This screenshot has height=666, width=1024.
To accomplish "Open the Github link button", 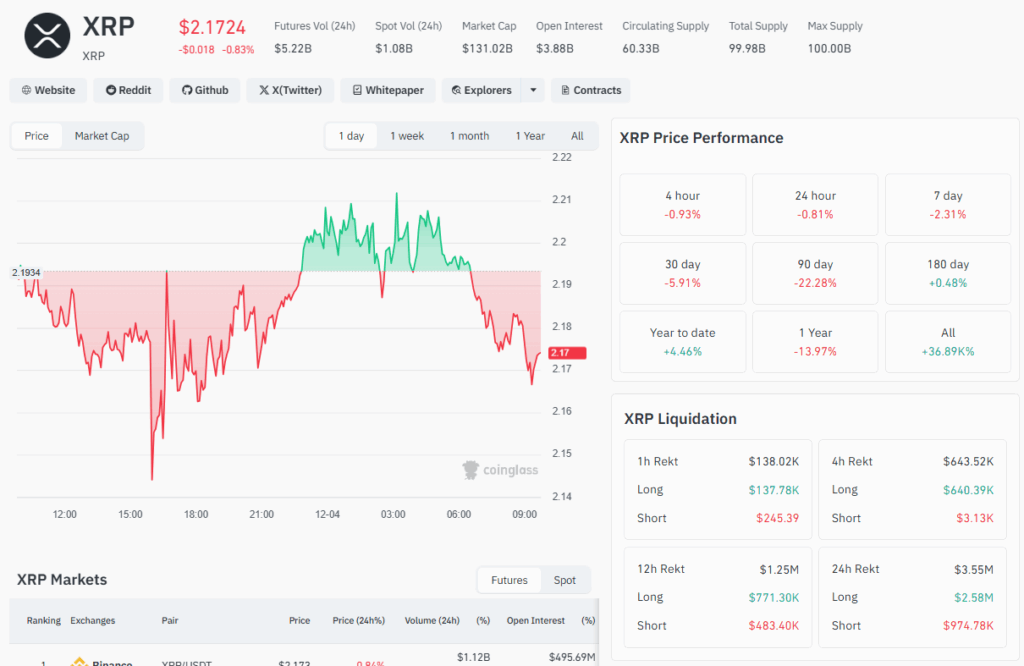I will pos(204,90).
